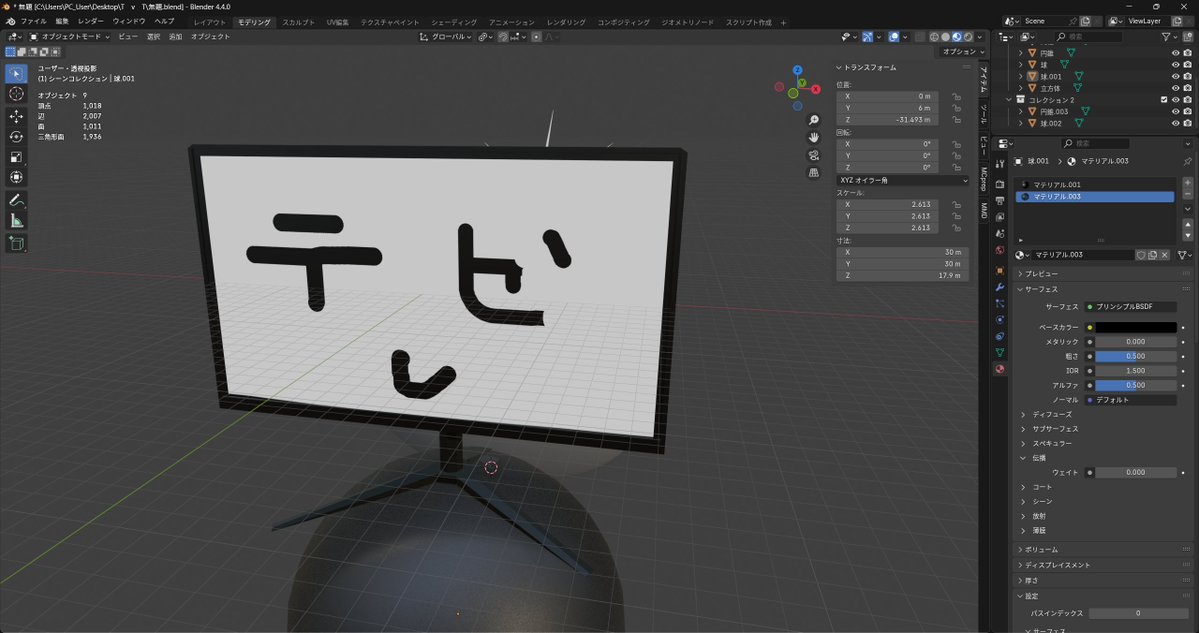Viewport: 1199px width, 633px height.
Task: Adjust the アルファ slider
Action: click(1136, 385)
